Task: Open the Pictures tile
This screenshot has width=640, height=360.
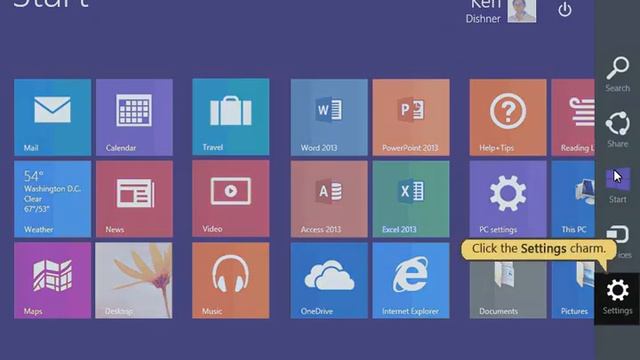Action: click(x=573, y=290)
